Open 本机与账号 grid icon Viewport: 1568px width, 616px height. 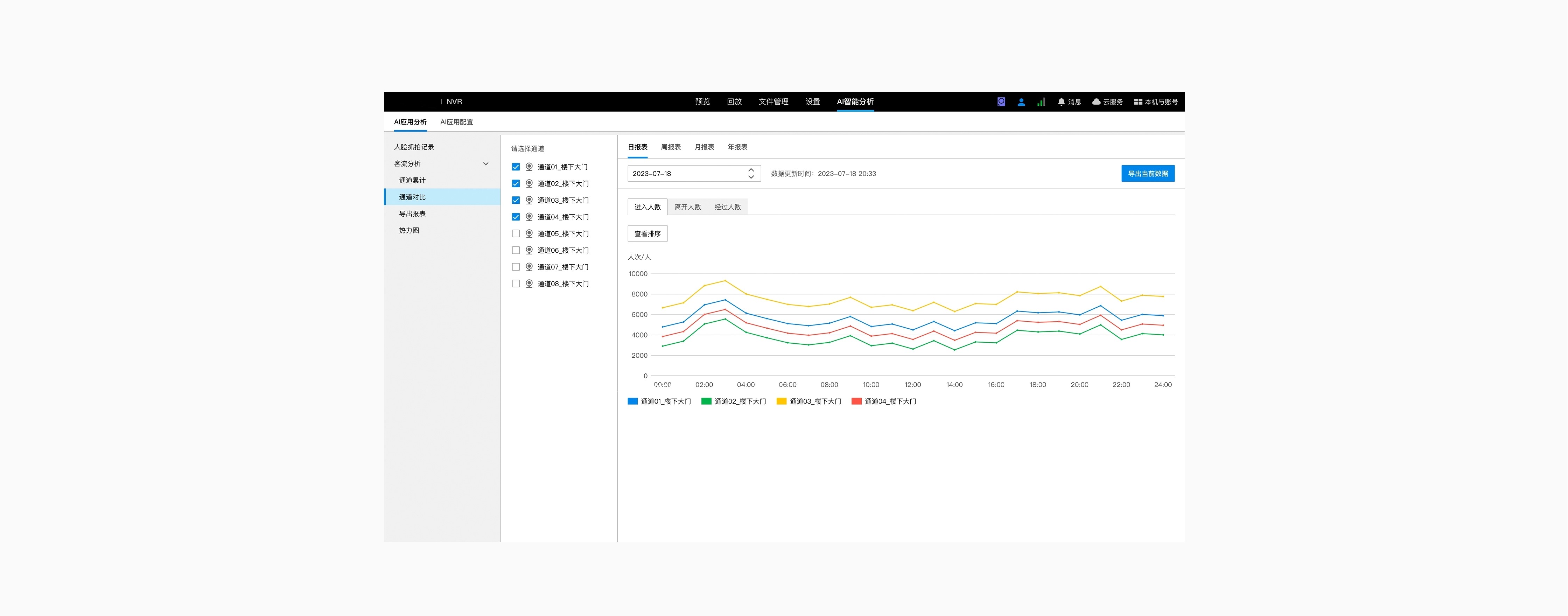coord(1137,101)
